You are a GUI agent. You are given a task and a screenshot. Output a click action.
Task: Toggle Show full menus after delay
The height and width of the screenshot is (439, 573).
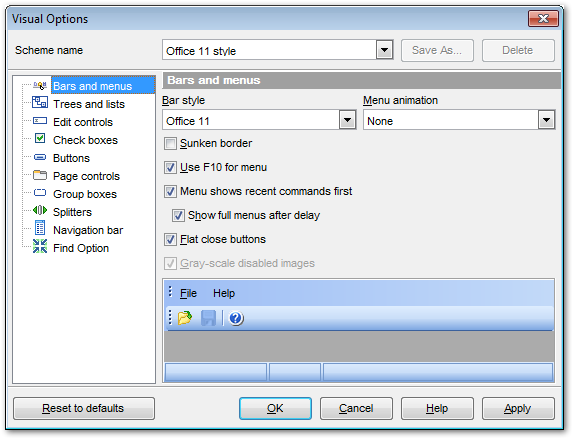tap(178, 216)
